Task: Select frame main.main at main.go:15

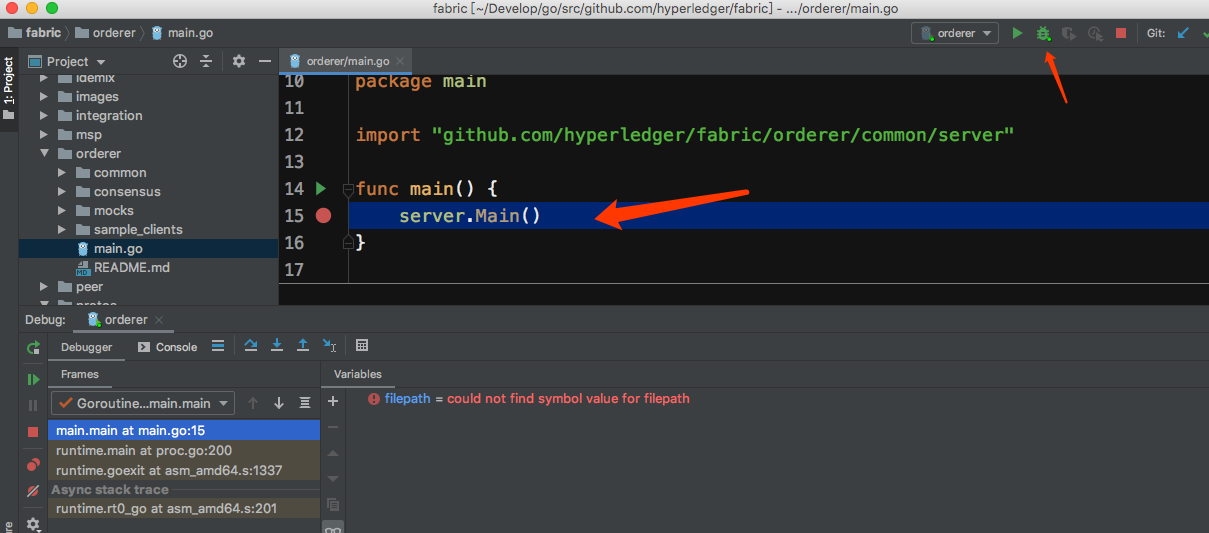Action: (x=184, y=430)
